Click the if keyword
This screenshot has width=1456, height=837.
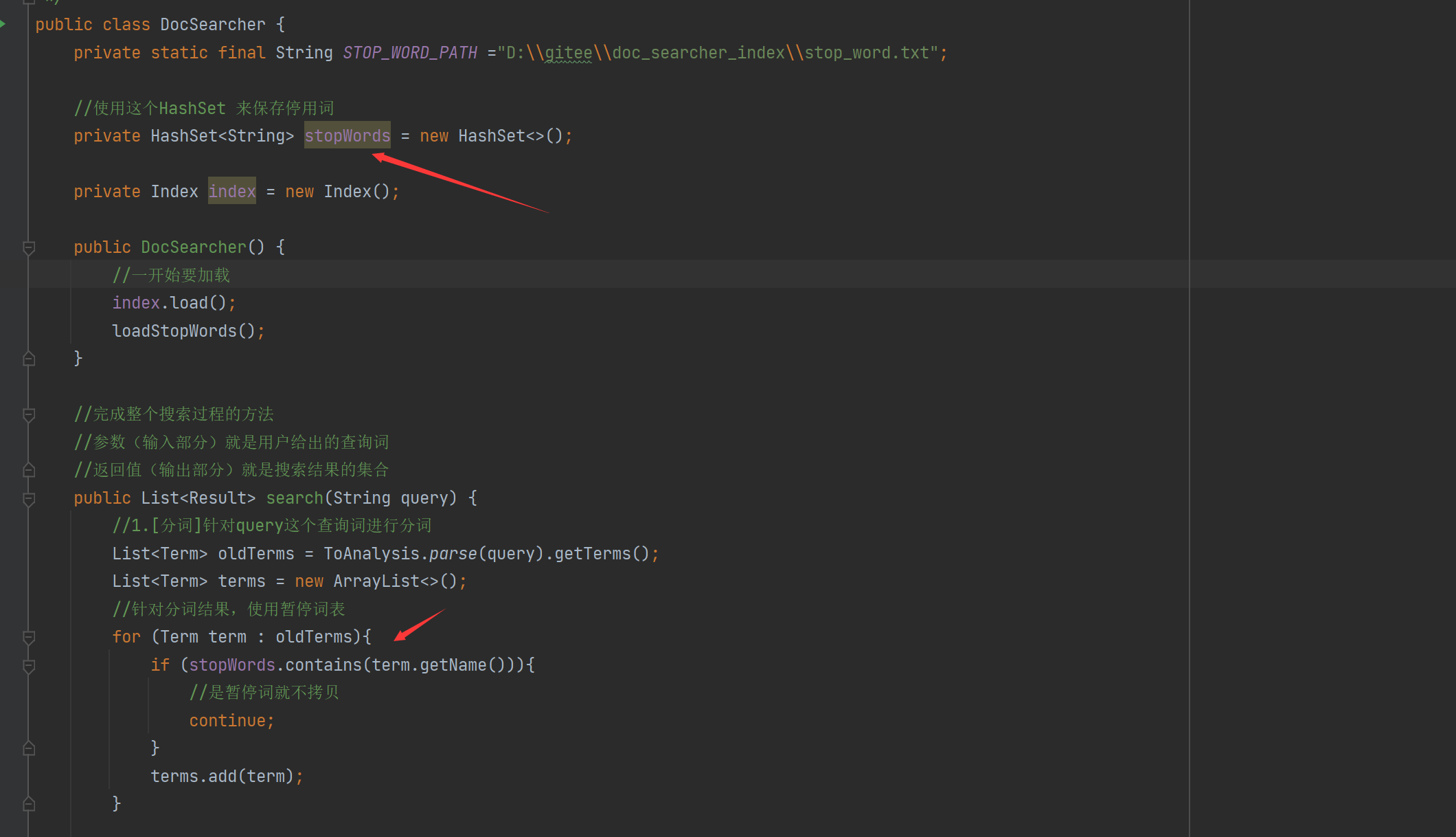pos(161,665)
